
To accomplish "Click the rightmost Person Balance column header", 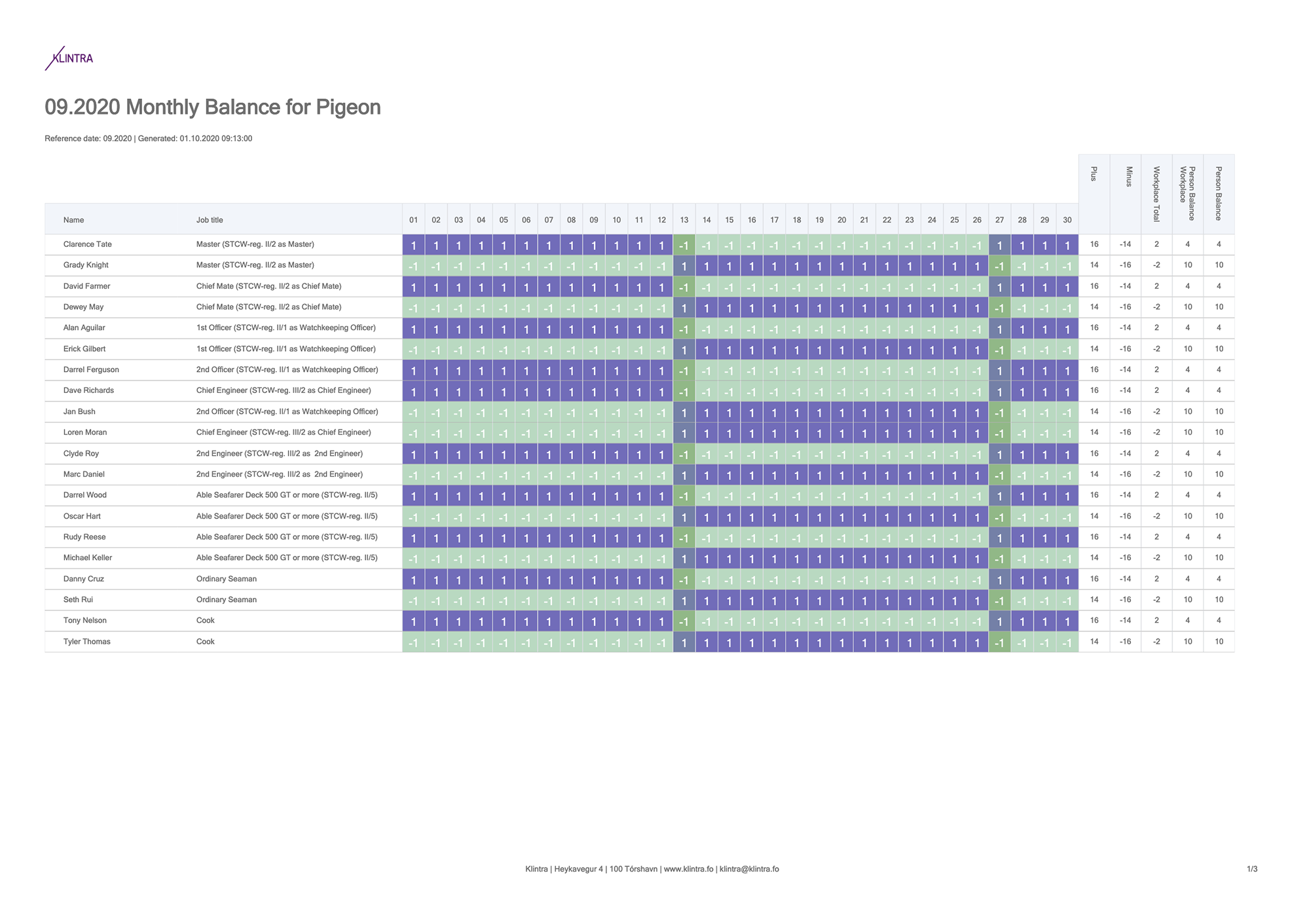I will pyautogui.click(x=1219, y=193).
